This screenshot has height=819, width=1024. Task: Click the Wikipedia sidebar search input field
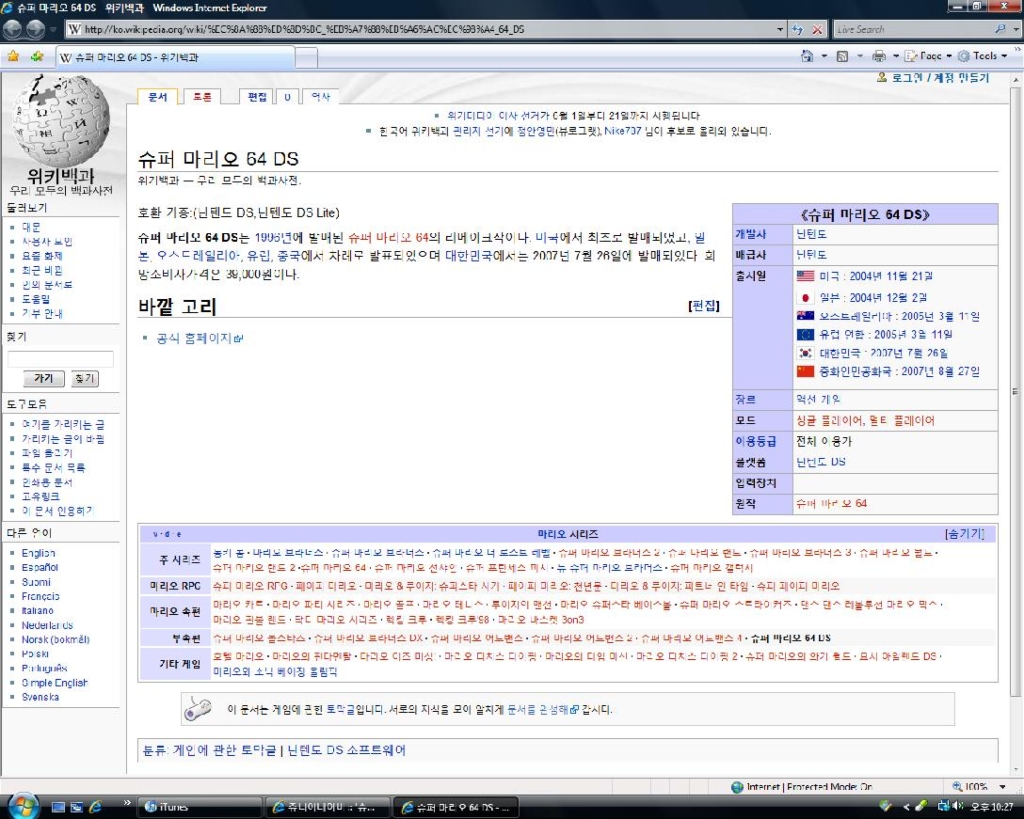(x=60, y=359)
